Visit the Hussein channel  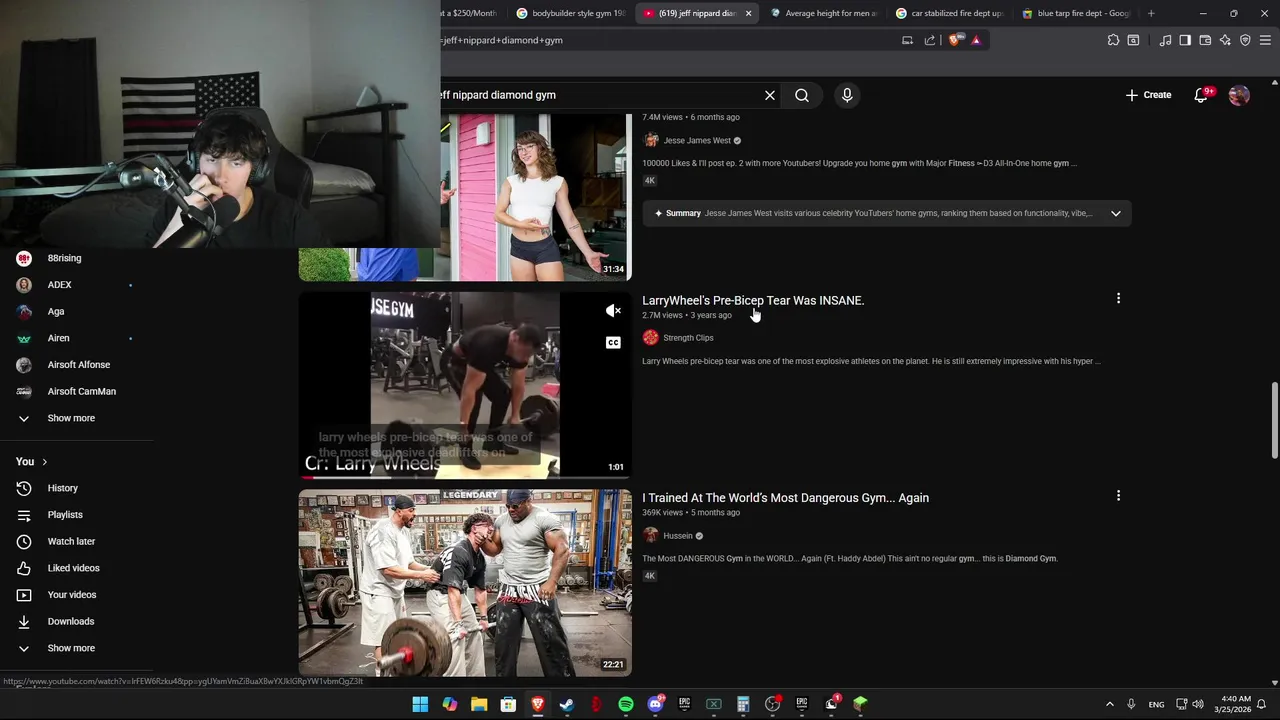[x=678, y=536]
